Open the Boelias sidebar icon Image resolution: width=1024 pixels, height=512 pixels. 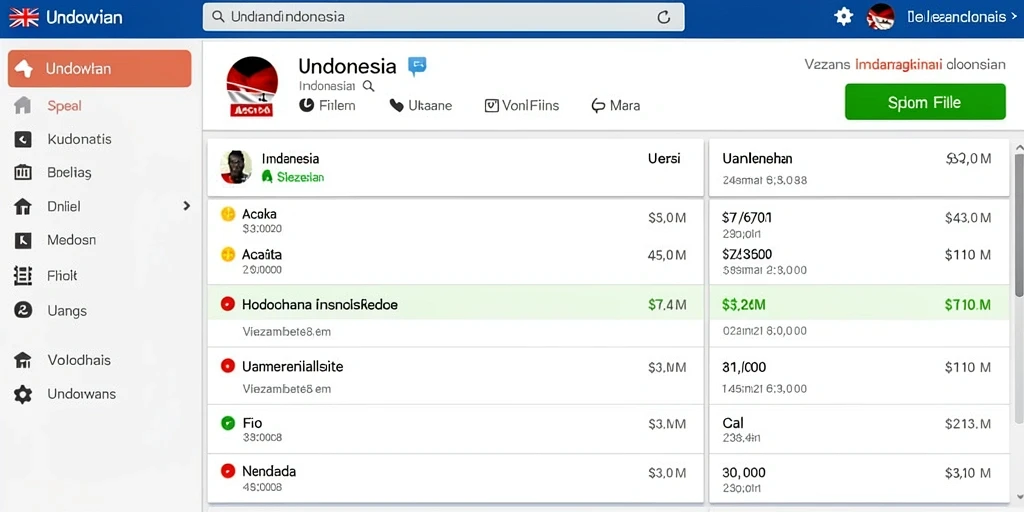point(23,172)
